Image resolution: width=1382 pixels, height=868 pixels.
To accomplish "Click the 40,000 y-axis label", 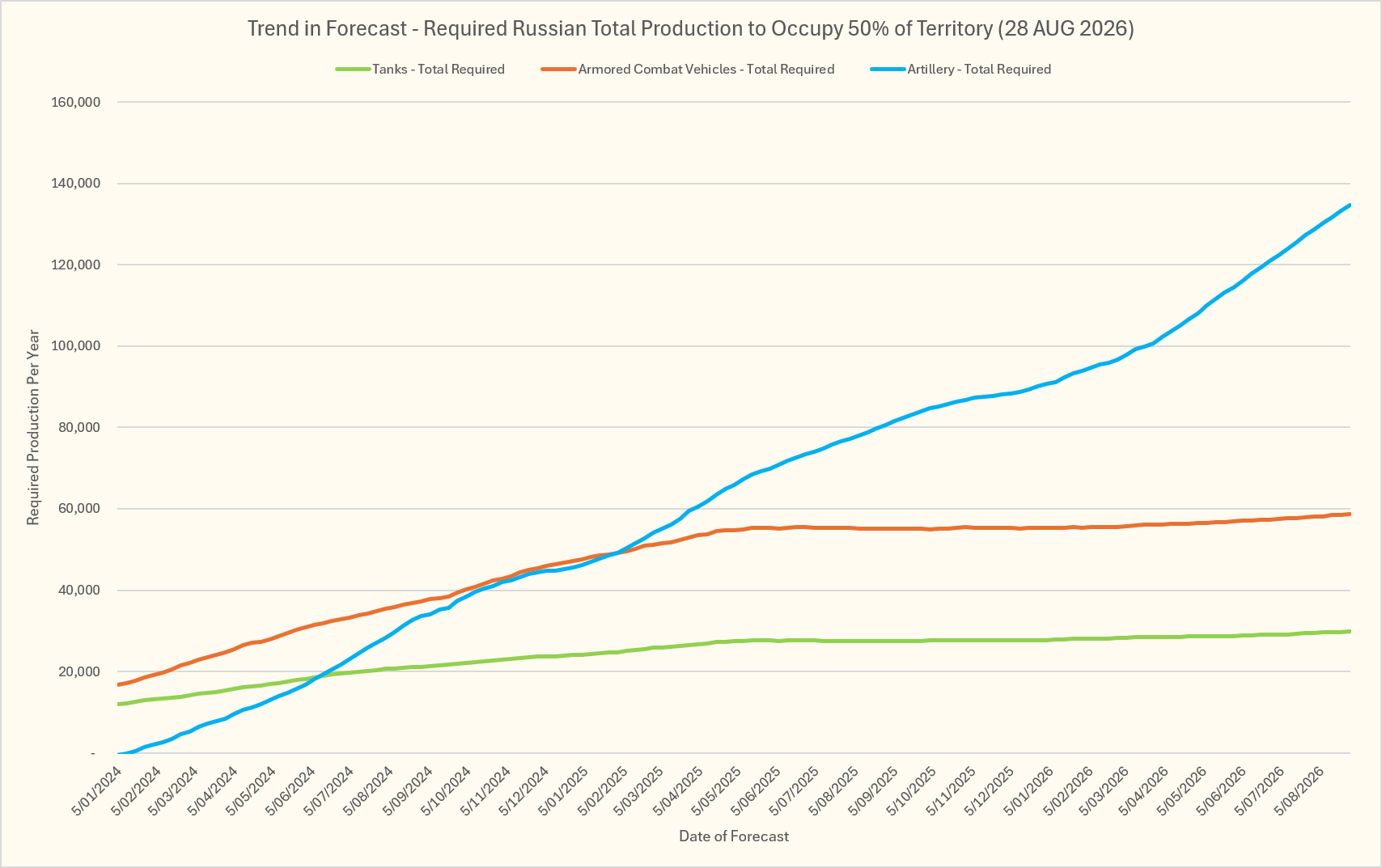I will (78, 591).
